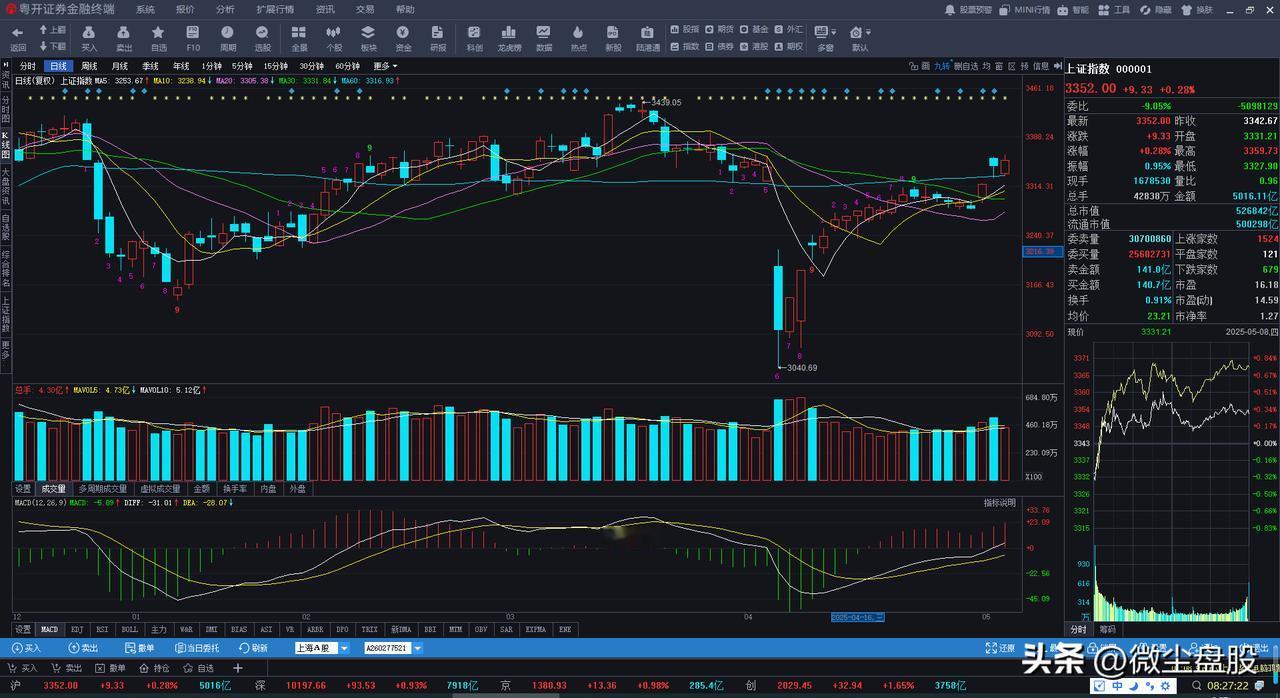Switch to the 筹码 tab at bottom right

(x=1107, y=629)
